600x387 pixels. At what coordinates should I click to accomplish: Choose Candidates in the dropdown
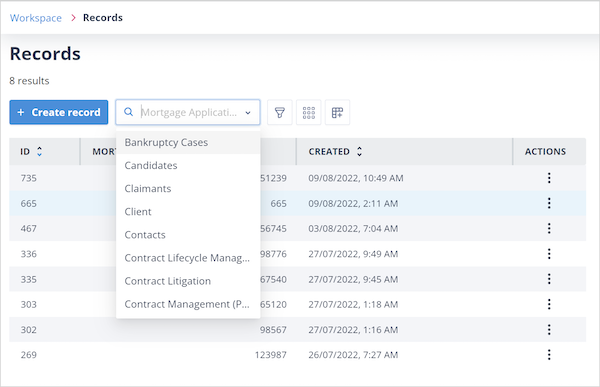[x=188, y=165]
